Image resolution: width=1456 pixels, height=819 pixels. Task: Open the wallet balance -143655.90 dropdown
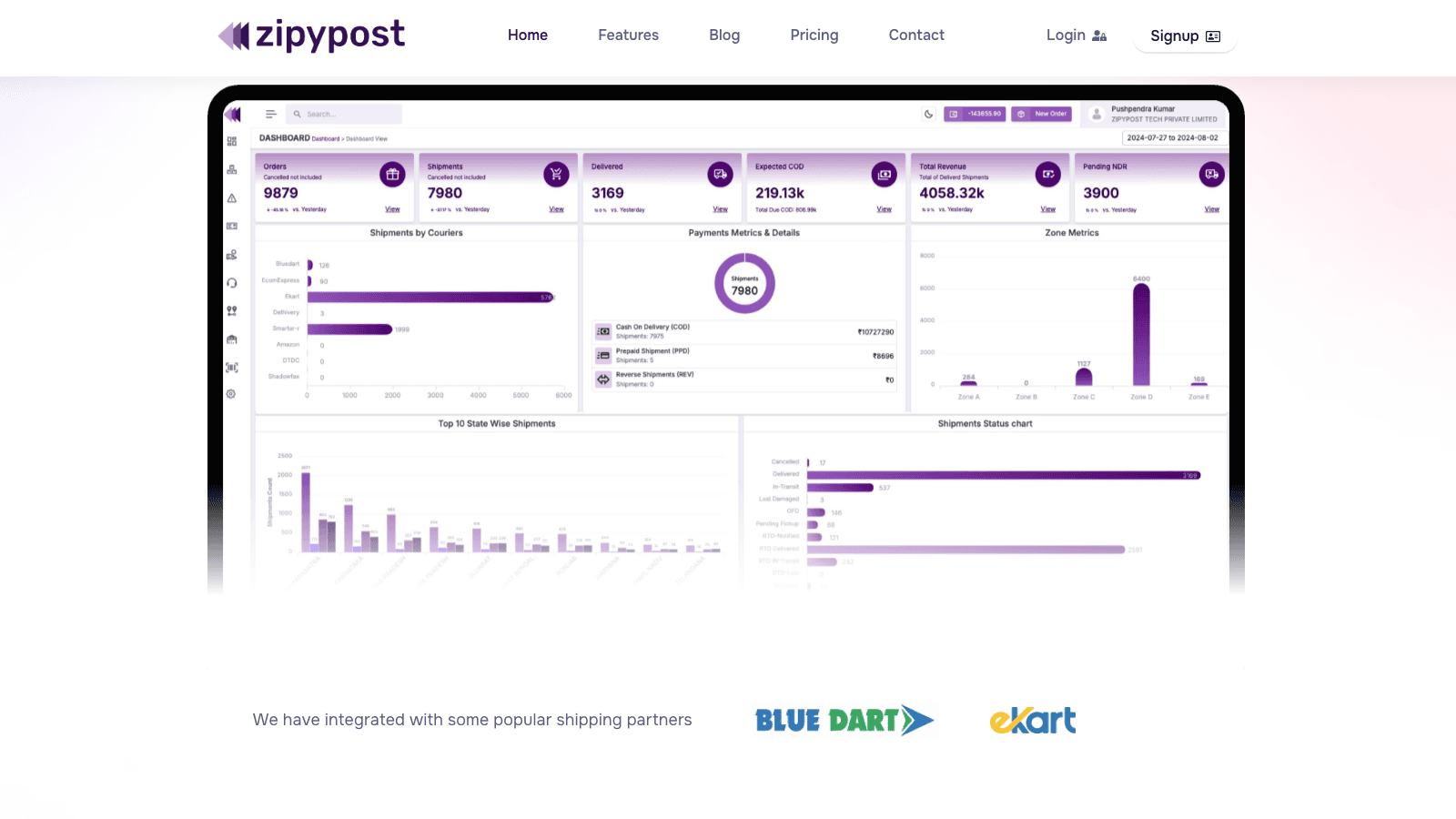(x=975, y=114)
